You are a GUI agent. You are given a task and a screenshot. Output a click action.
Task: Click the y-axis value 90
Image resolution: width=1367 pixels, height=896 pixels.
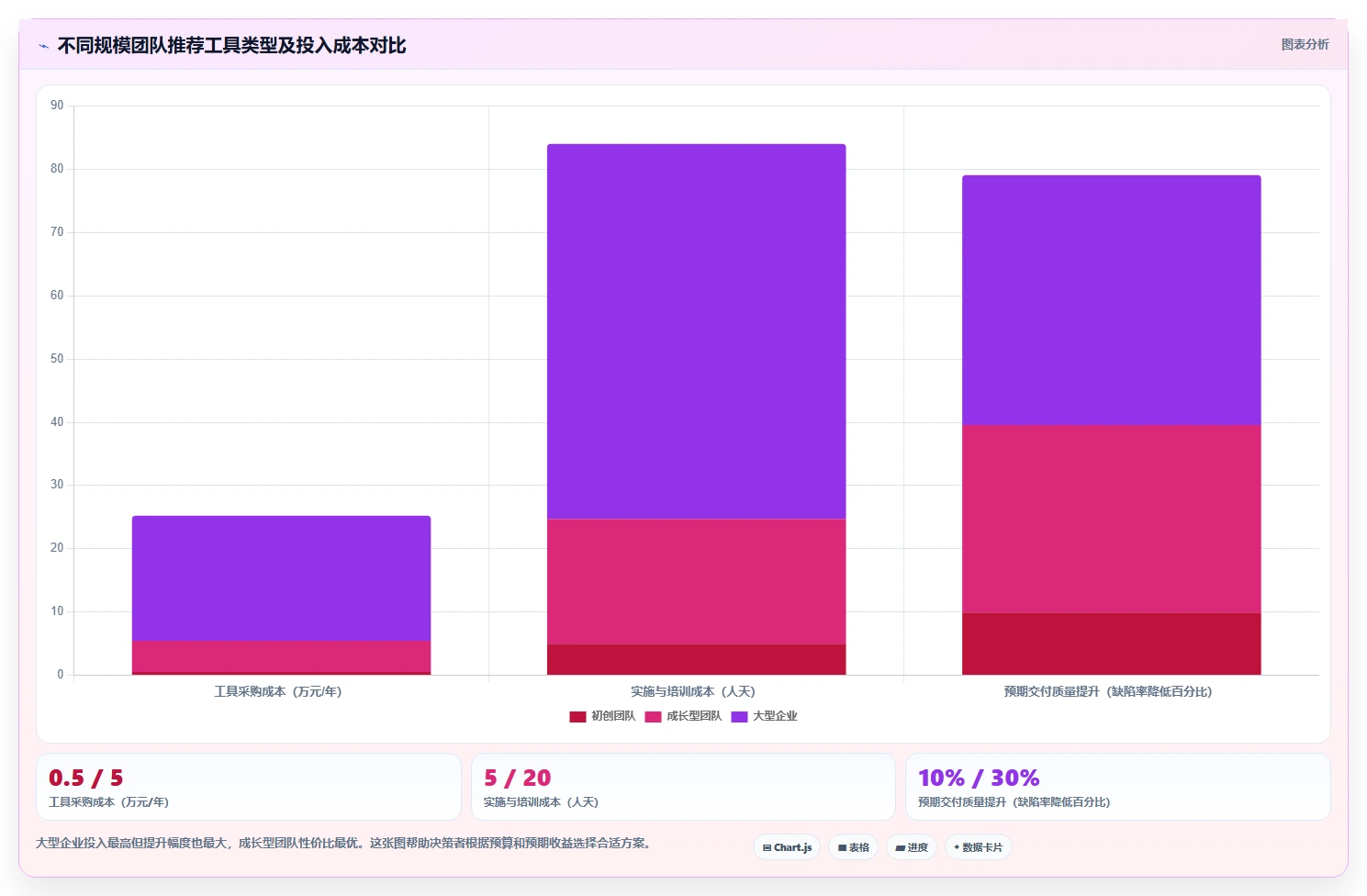click(x=57, y=106)
